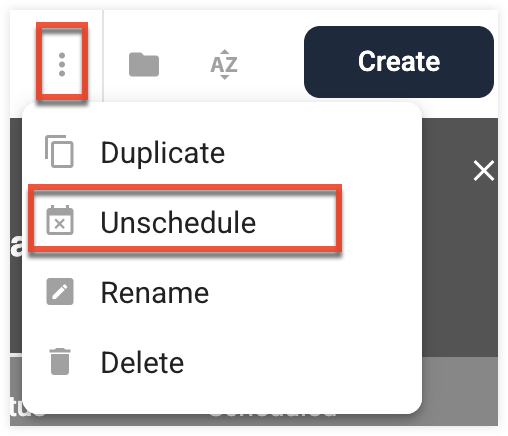Viewport: 508px width, 436px height.
Task: Click the dark panel area beside the menu
Action: [x=460, y=267]
